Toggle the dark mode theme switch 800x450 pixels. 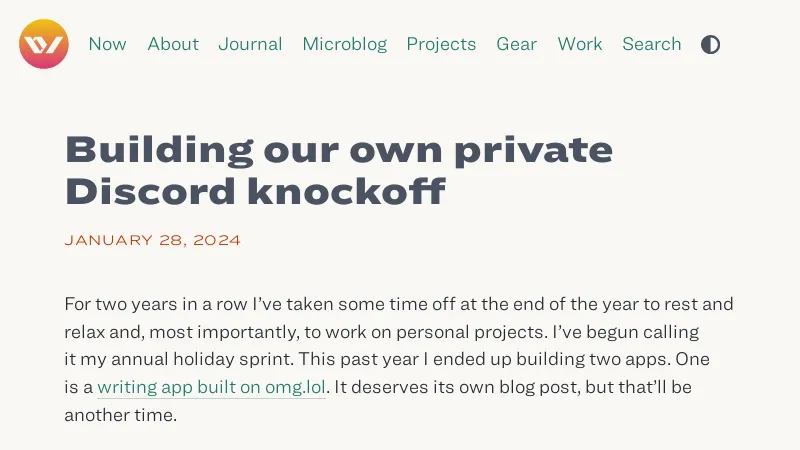click(x=710, y=44)
